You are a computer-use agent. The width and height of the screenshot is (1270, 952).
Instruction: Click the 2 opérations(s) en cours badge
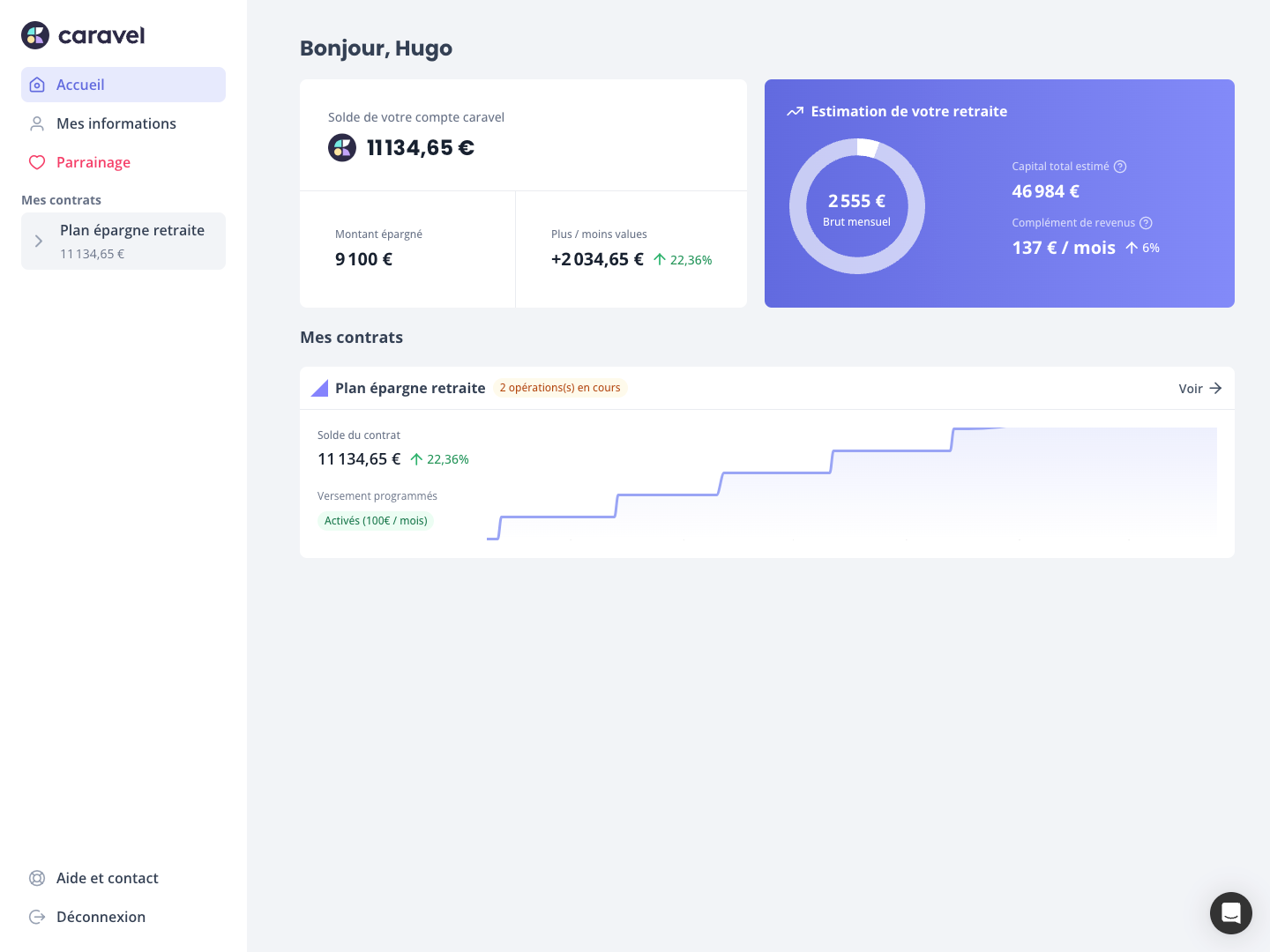(x=560, y=388)
